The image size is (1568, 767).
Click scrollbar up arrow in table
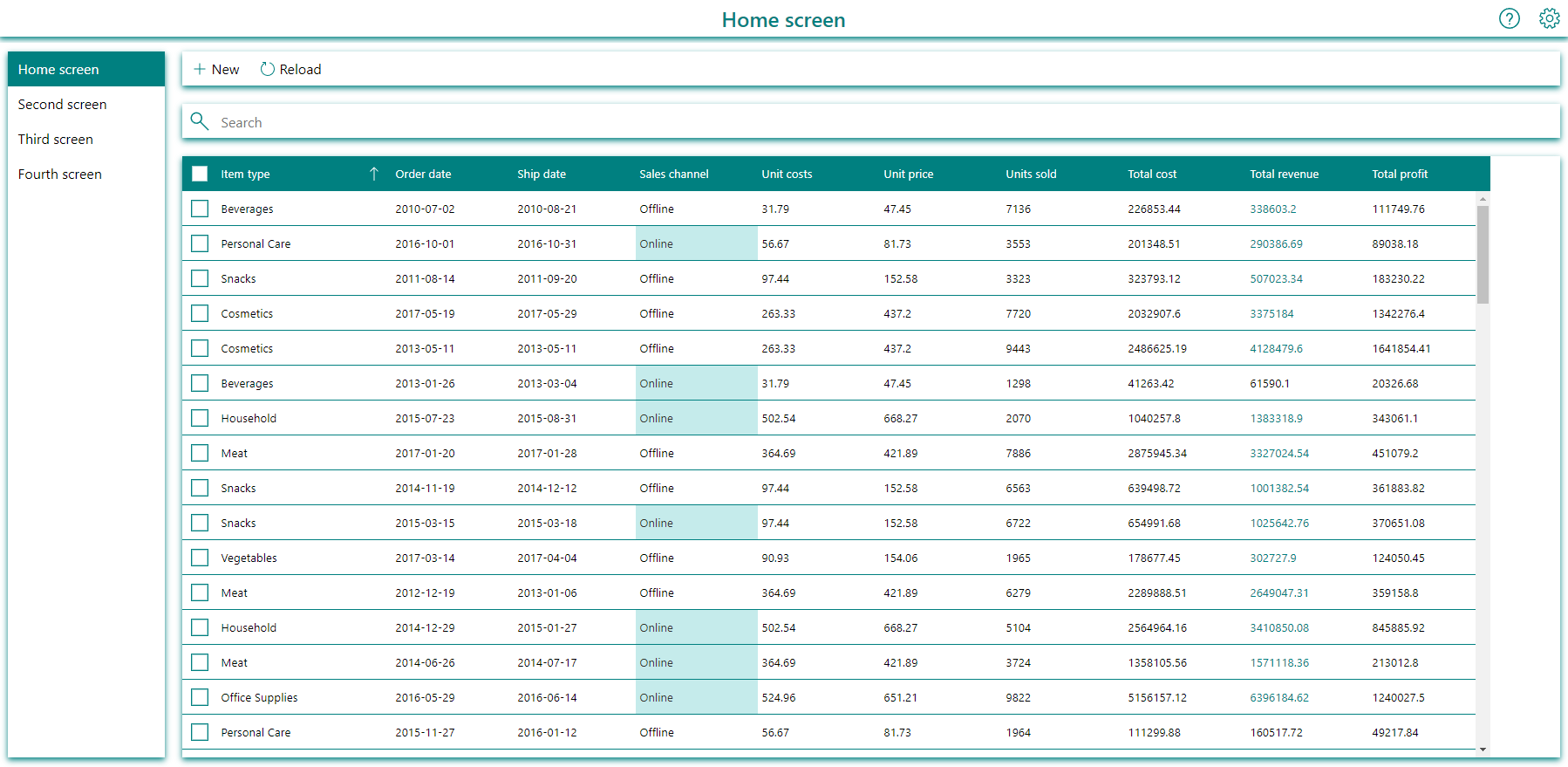click(1483, 199)
